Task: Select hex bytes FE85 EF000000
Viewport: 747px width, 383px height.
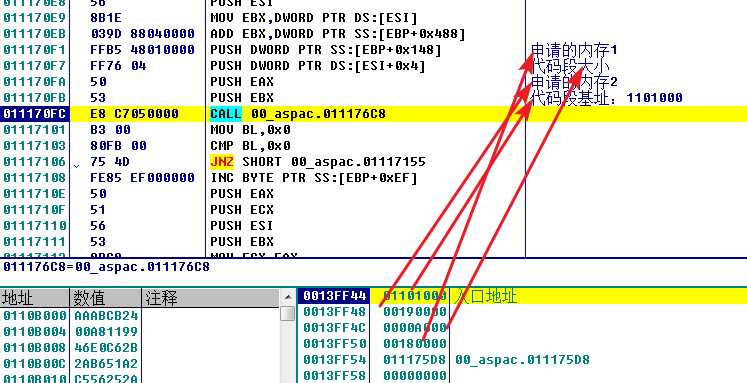Action: (x=142, y=178)
